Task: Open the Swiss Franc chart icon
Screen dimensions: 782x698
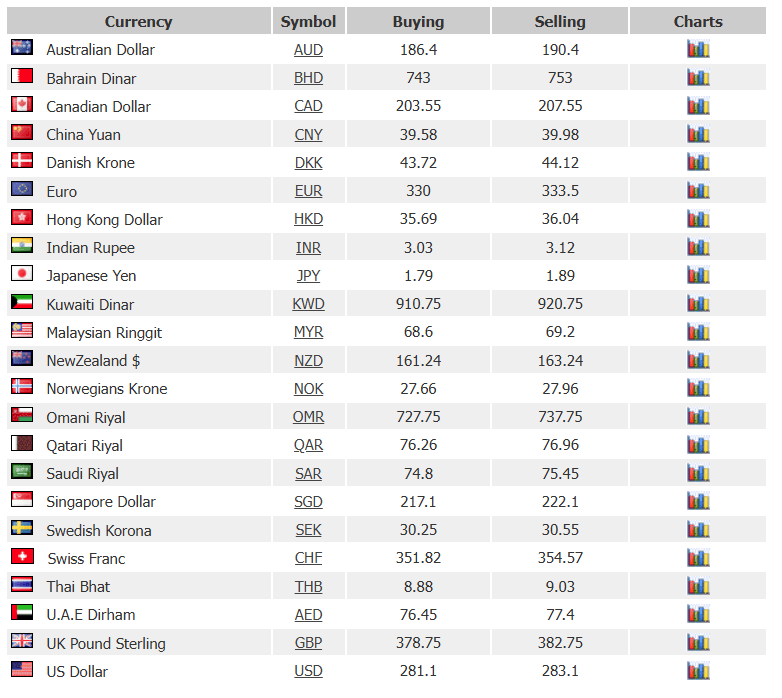Action: coord(698,558)
